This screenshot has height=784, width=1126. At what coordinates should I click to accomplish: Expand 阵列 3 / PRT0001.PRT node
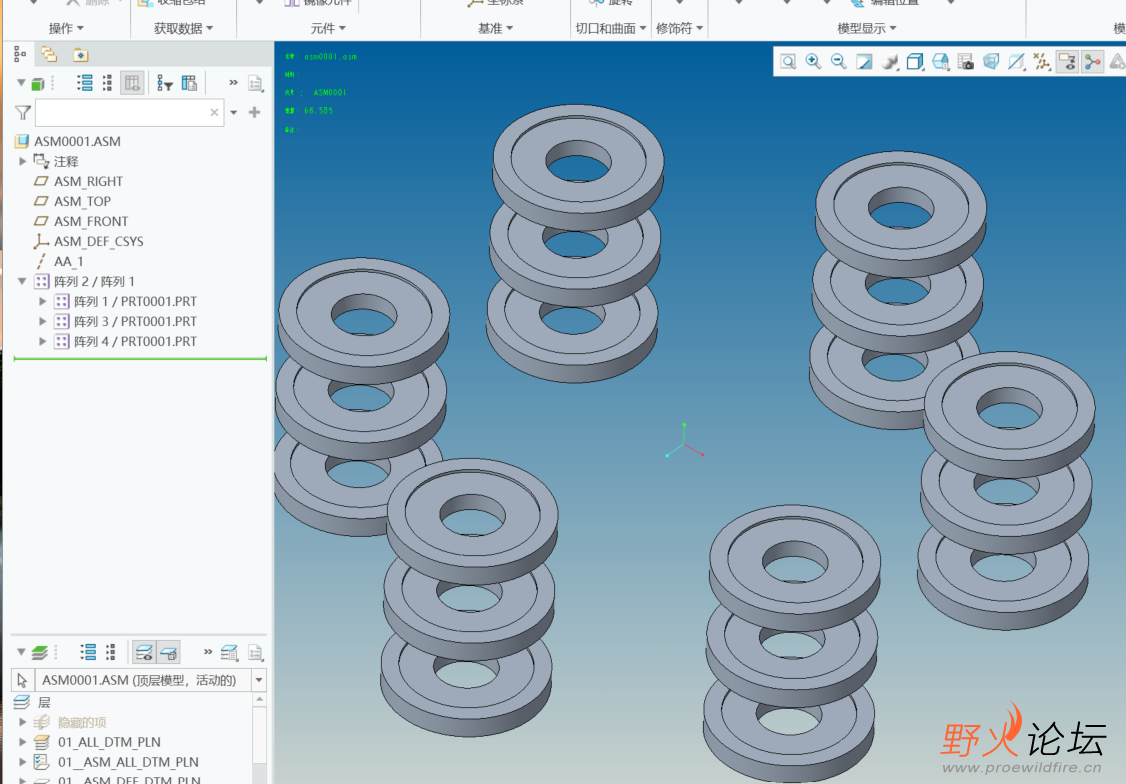tap(43, 322)
